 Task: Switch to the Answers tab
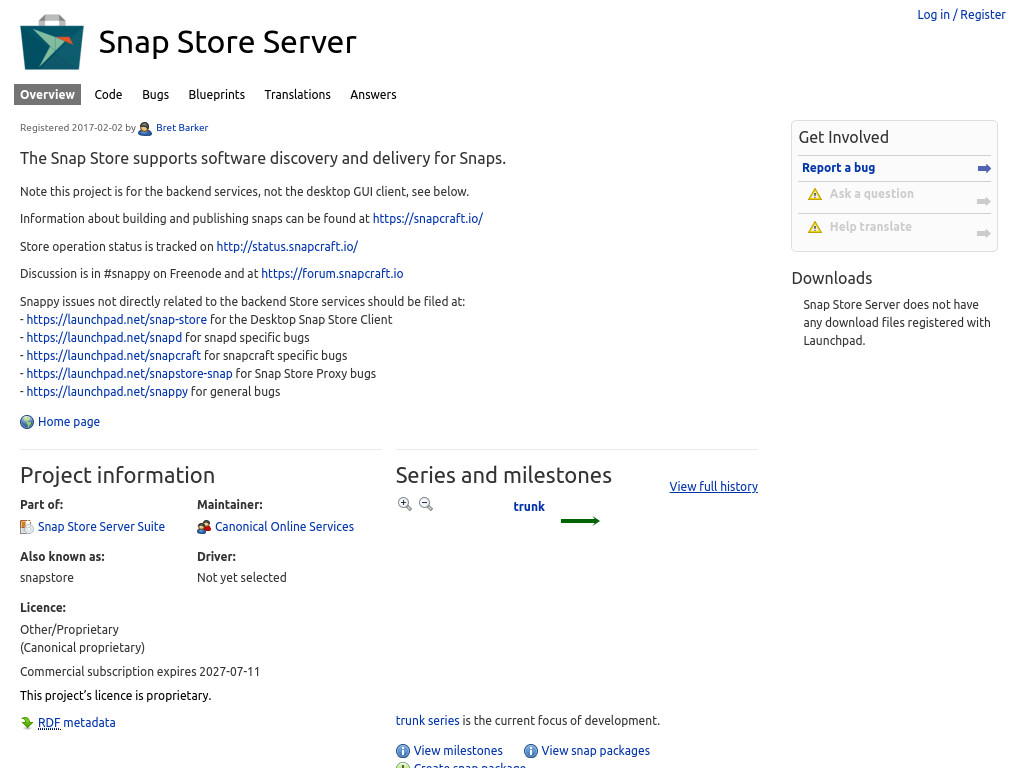pyautogui.click(x=373, y=95)
